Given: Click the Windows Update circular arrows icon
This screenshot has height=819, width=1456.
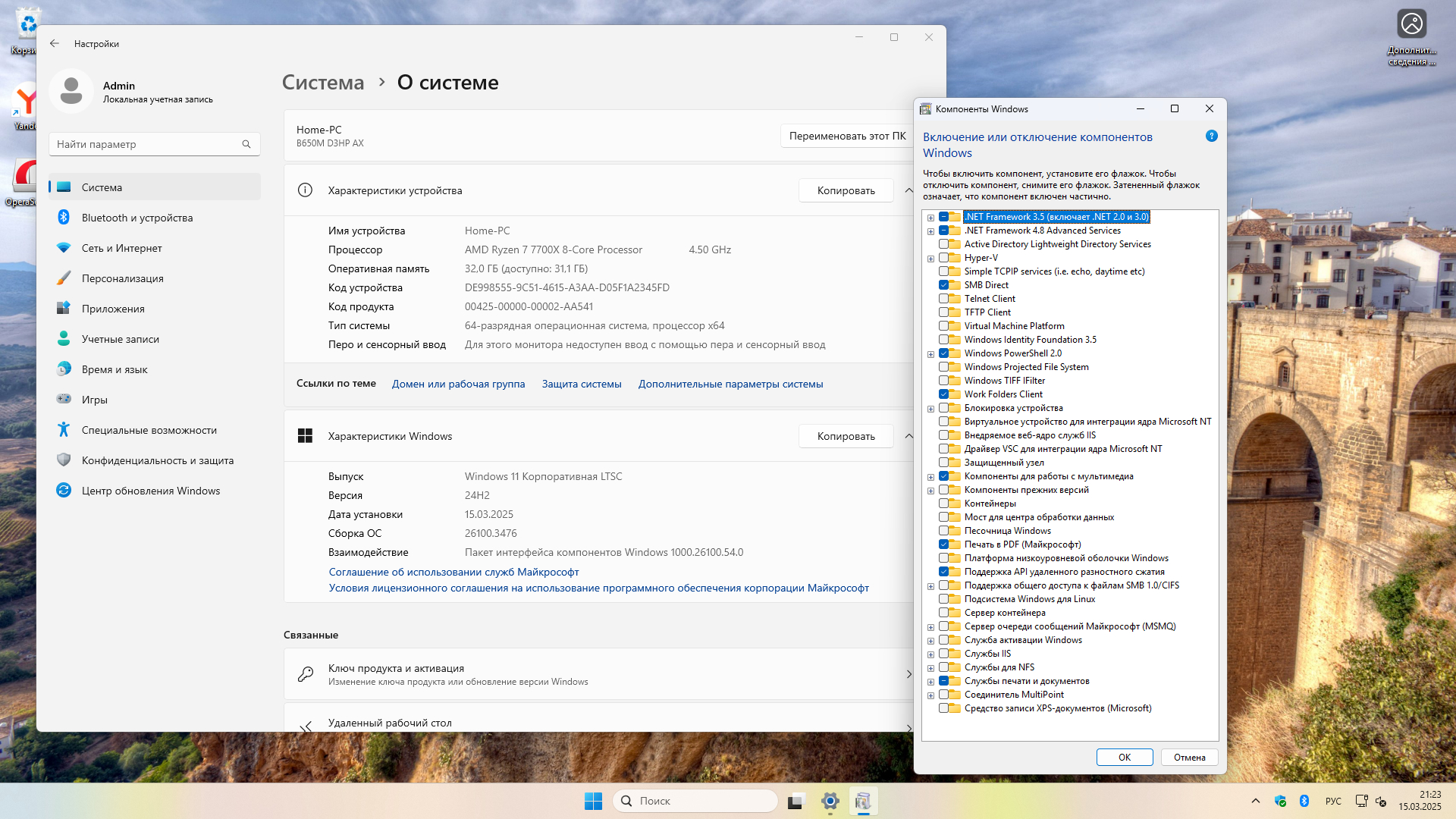Looking at the screenshot, I should click(x=64, y=491).
